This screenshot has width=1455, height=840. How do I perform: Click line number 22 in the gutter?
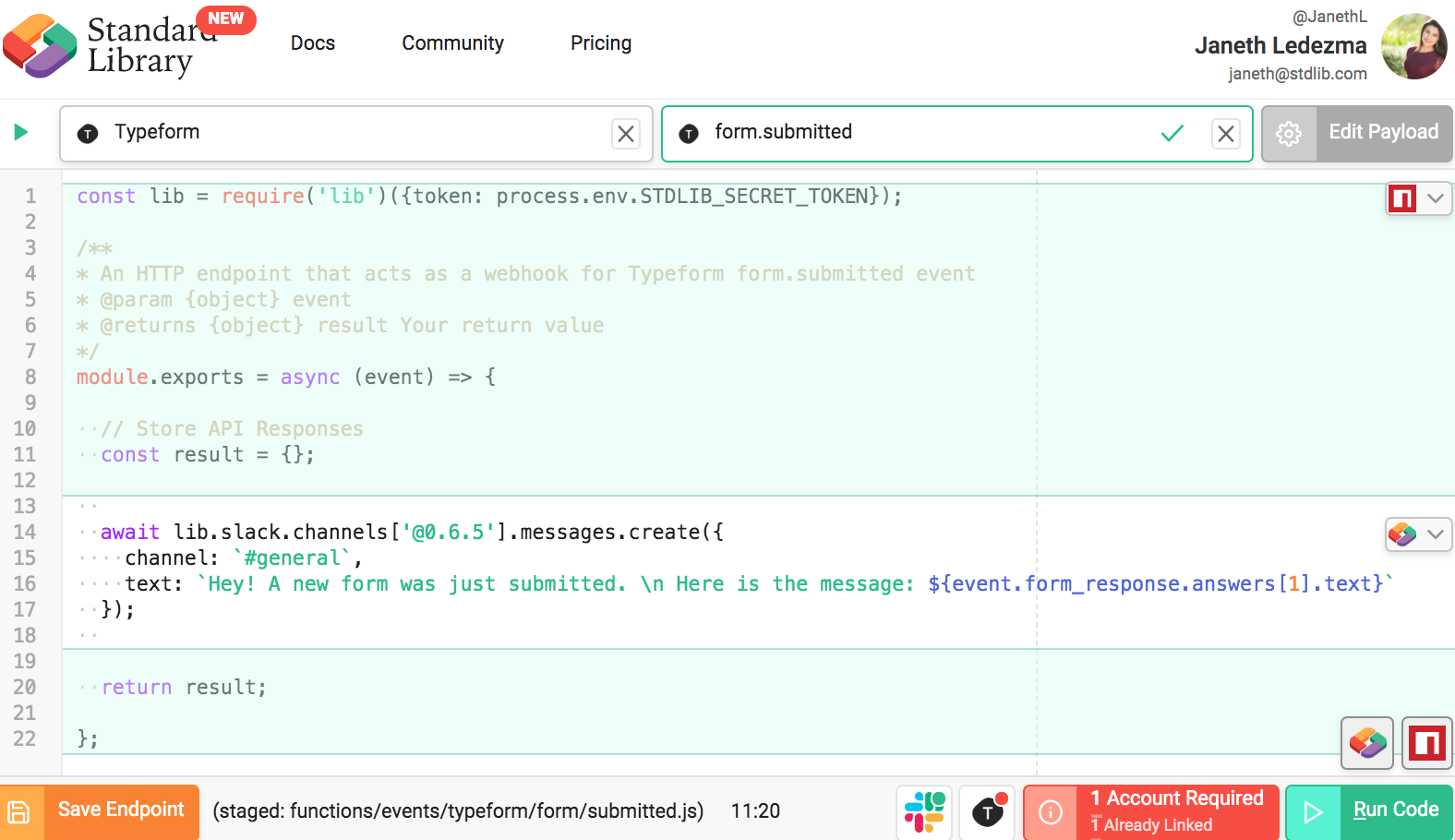[x=25, y=738]
